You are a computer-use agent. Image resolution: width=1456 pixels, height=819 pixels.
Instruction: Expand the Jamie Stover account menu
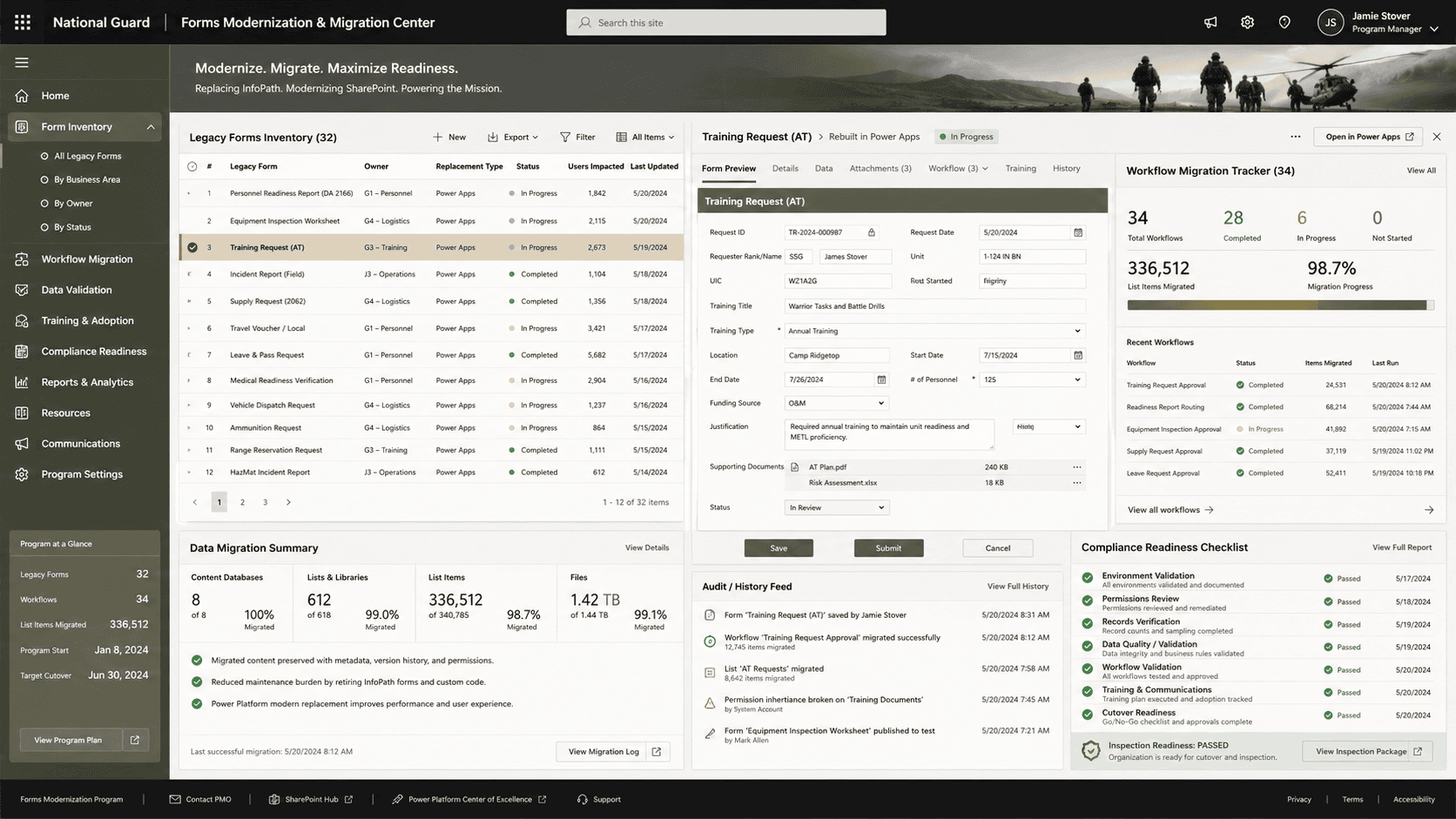click(1434, 29)
